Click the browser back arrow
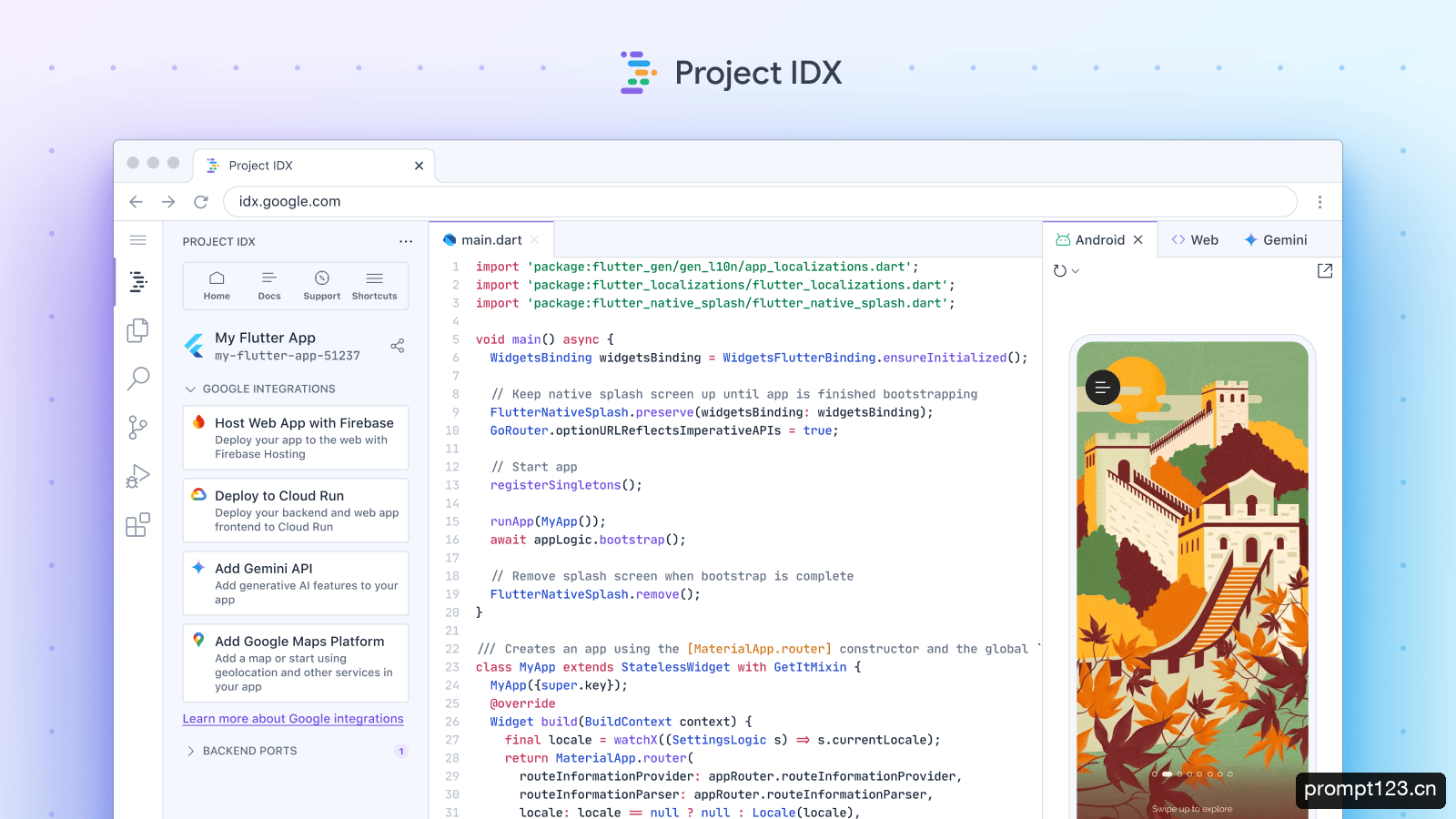1456x819 pixels. pyautogui.click(x=136, y=202)
